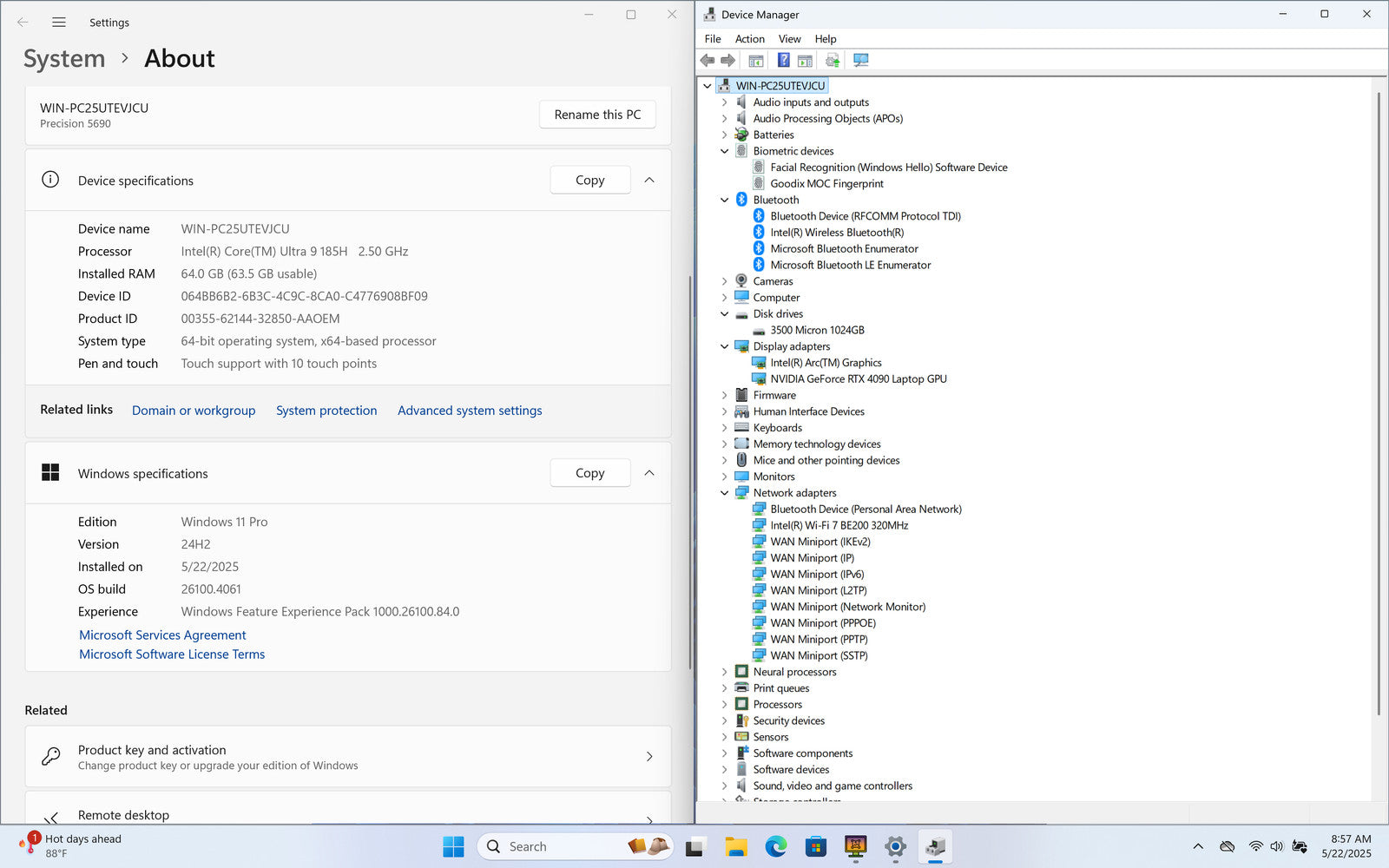The height and width of the screenshot is (868, 1389).
Task: Open Microsoft Store from the taskbar
Action: (x=815, y=846)
